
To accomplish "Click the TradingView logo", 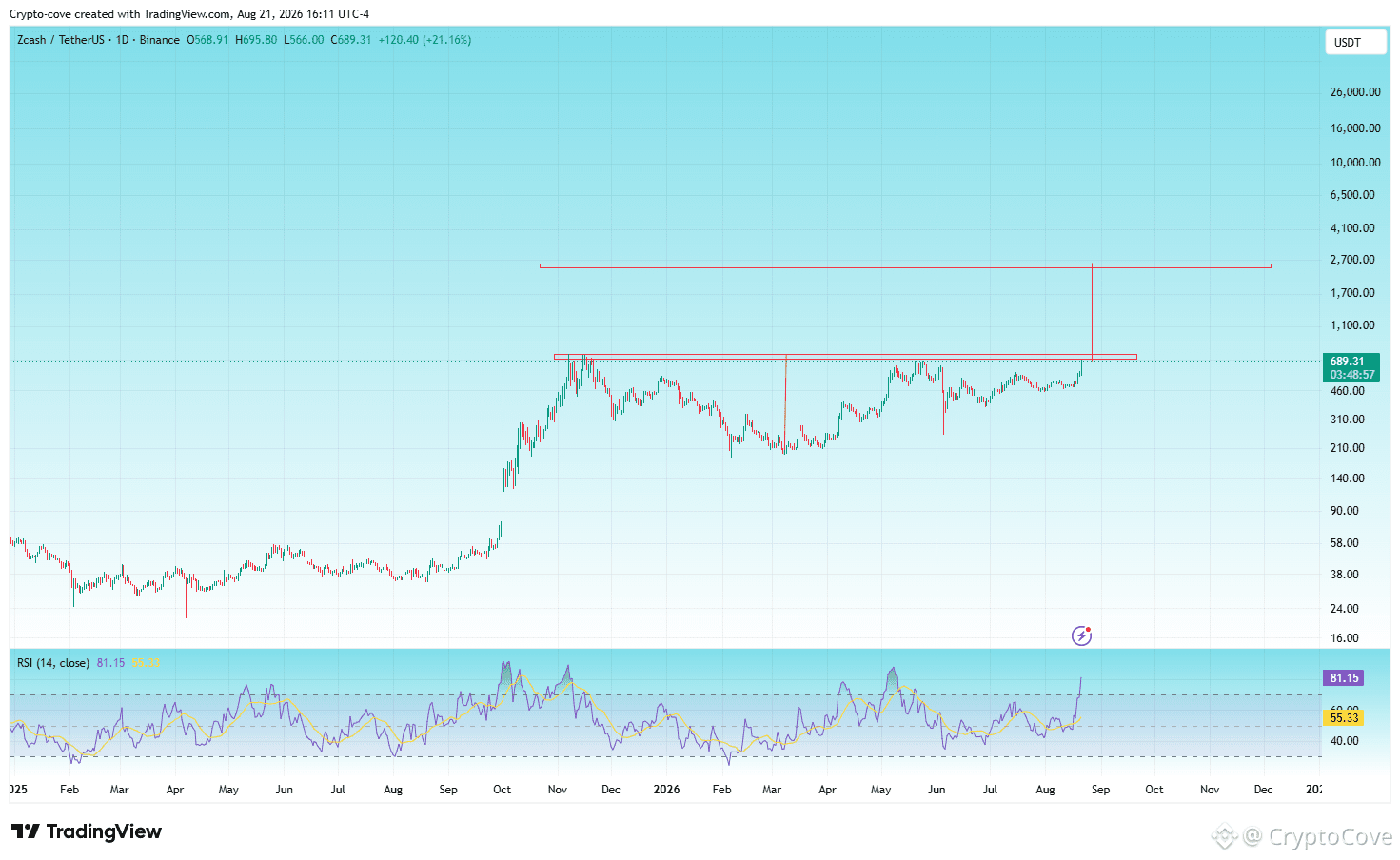I will [87, 831].
